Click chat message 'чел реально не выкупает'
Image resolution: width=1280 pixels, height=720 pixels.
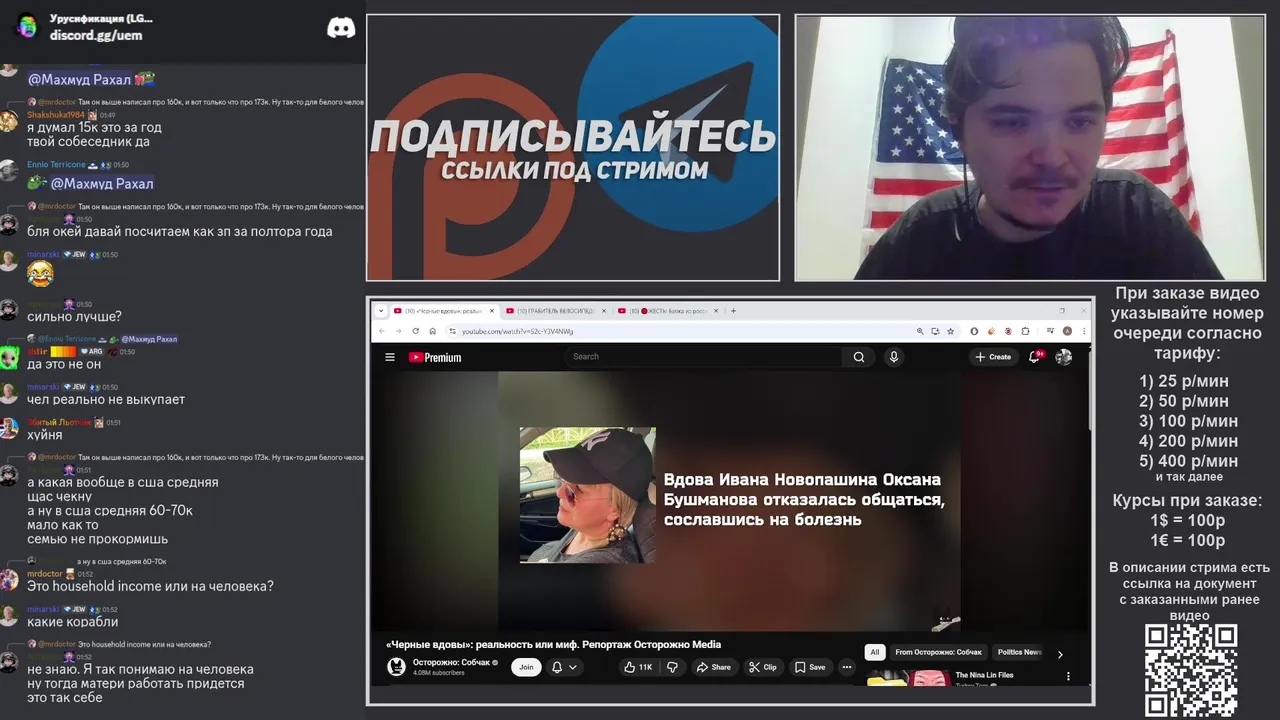(x=106, y=399)
